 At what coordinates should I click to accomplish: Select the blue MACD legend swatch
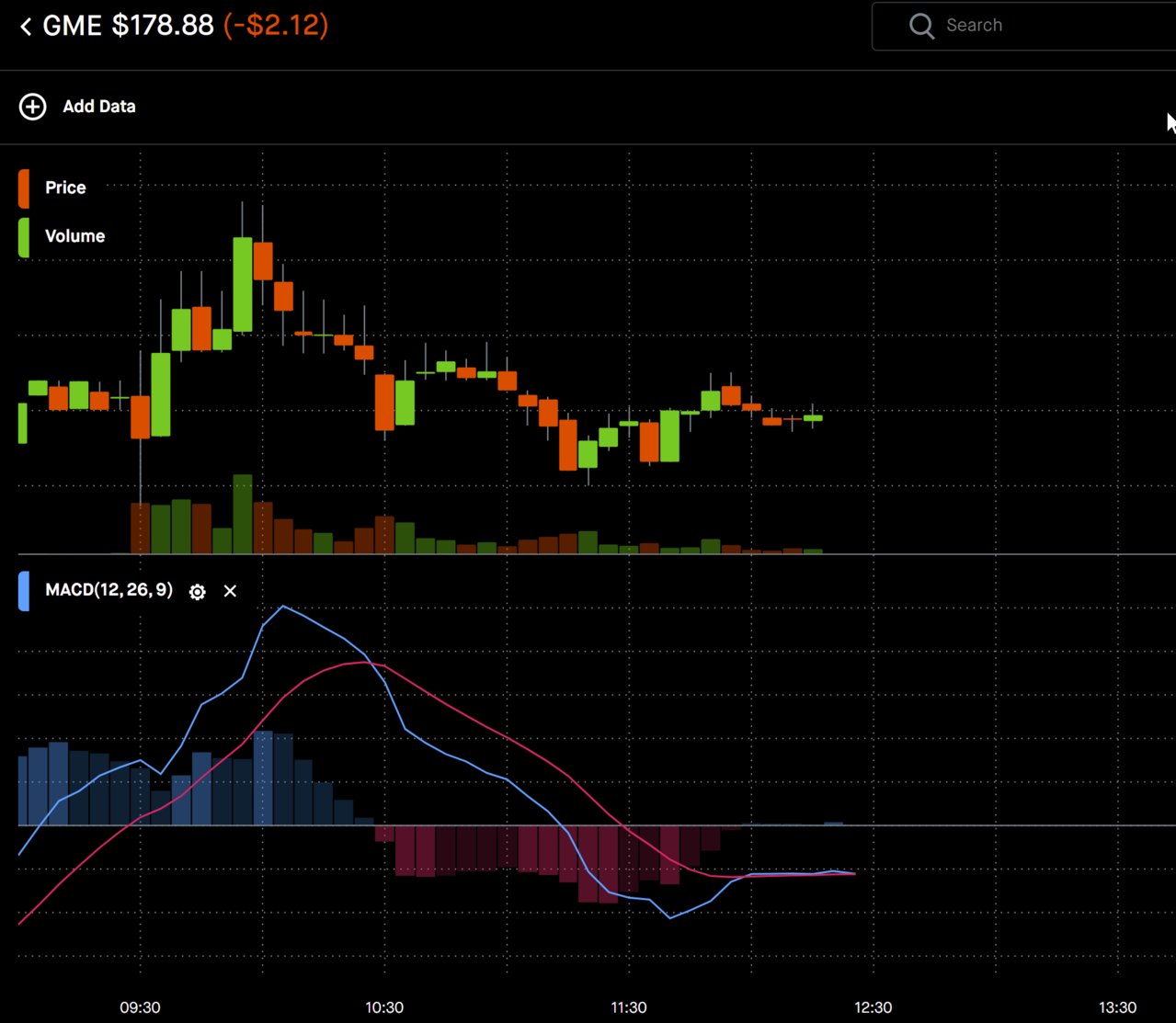click(24, 591)
